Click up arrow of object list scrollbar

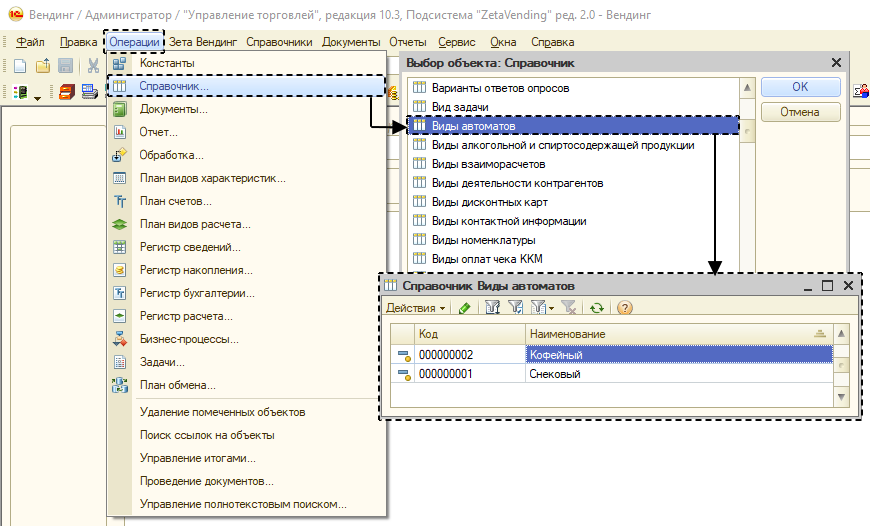(747, 88)
